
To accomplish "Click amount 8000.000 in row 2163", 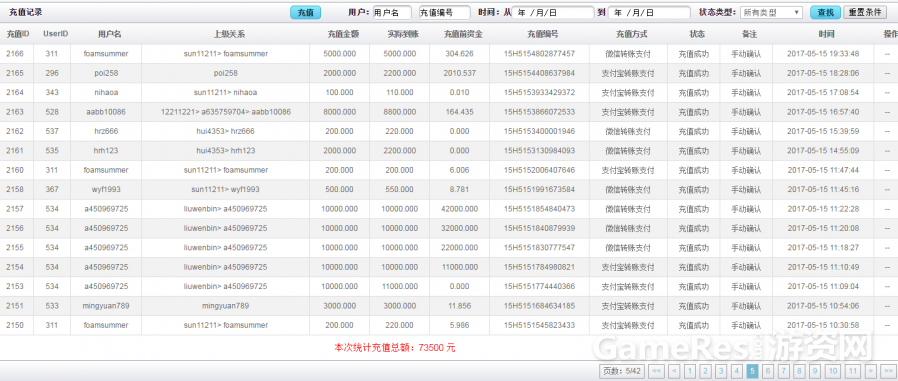I will [340, 112].
